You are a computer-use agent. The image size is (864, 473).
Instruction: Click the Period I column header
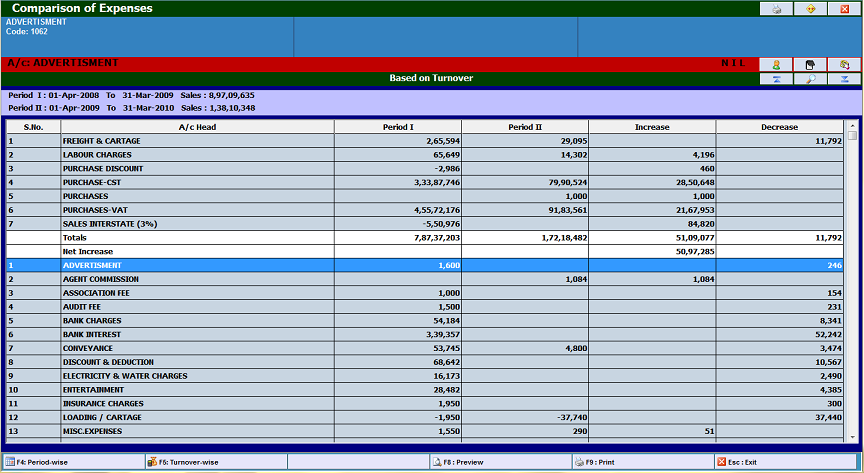pos(398,127)
